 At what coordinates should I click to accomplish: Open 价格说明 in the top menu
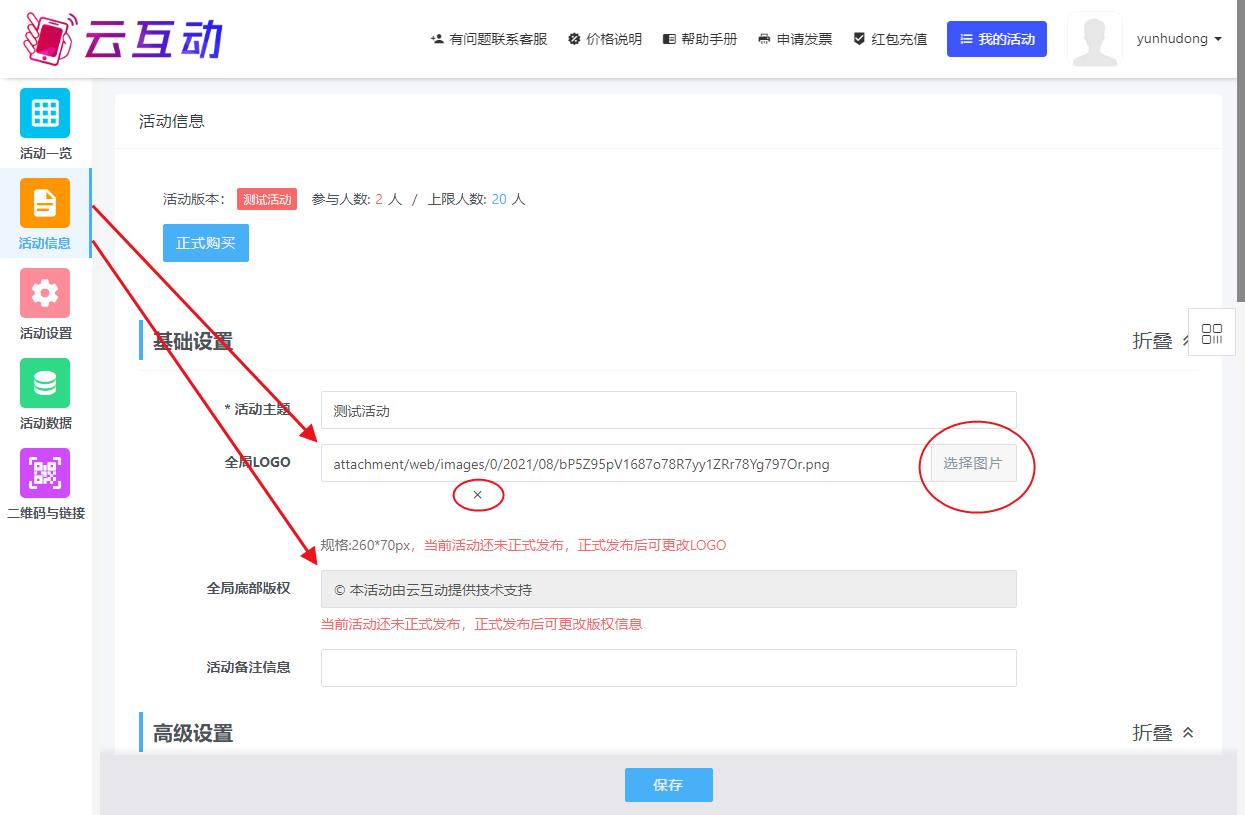point(605,39)
